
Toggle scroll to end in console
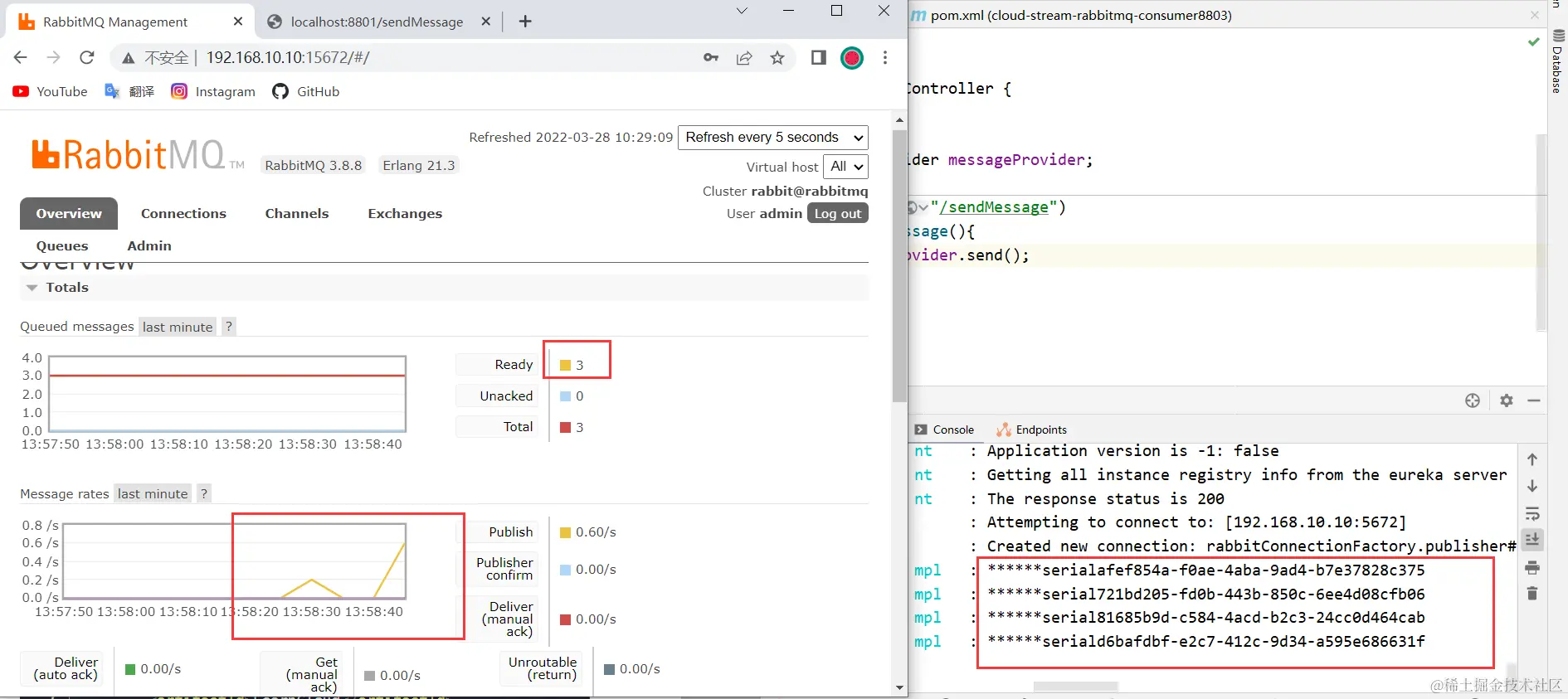1532,539
